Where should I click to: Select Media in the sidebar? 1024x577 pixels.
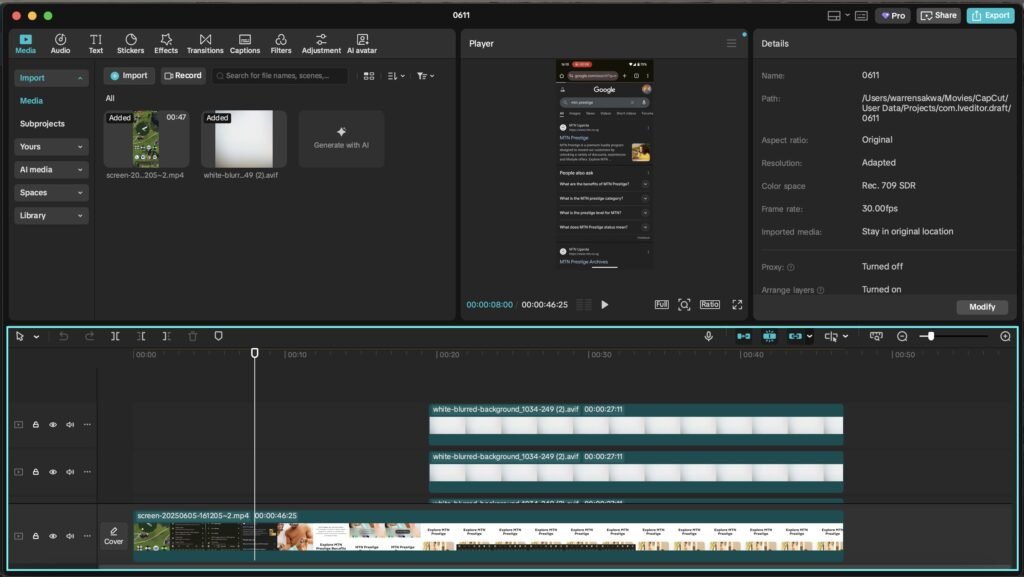point(31,101)
